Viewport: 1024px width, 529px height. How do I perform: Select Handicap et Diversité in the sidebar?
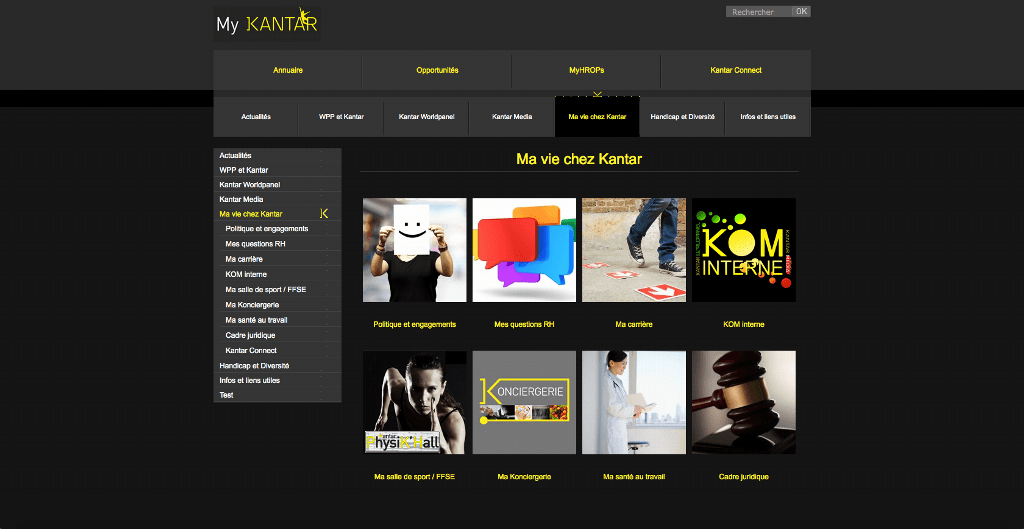coord(278,366)
